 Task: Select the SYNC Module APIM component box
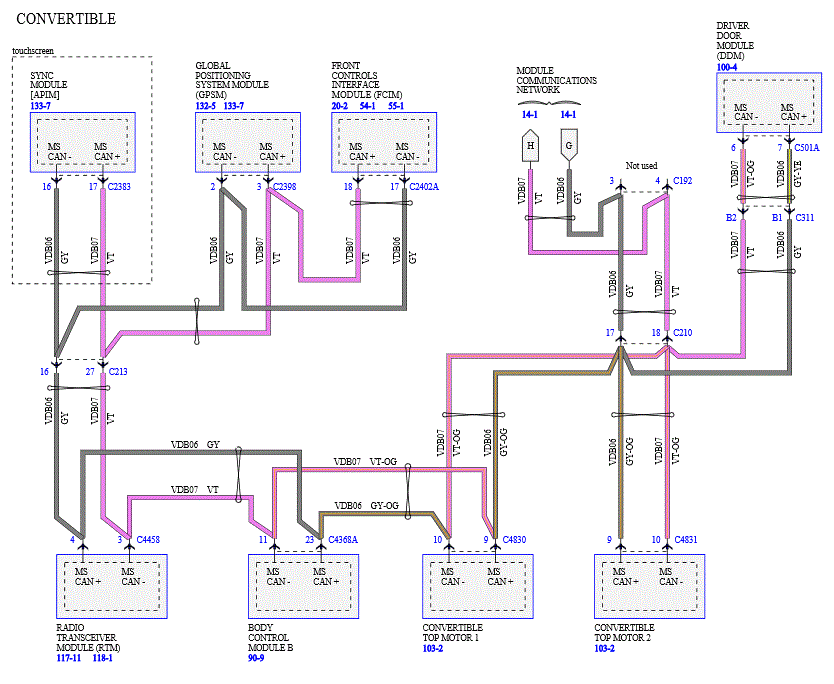pos(82,142)
